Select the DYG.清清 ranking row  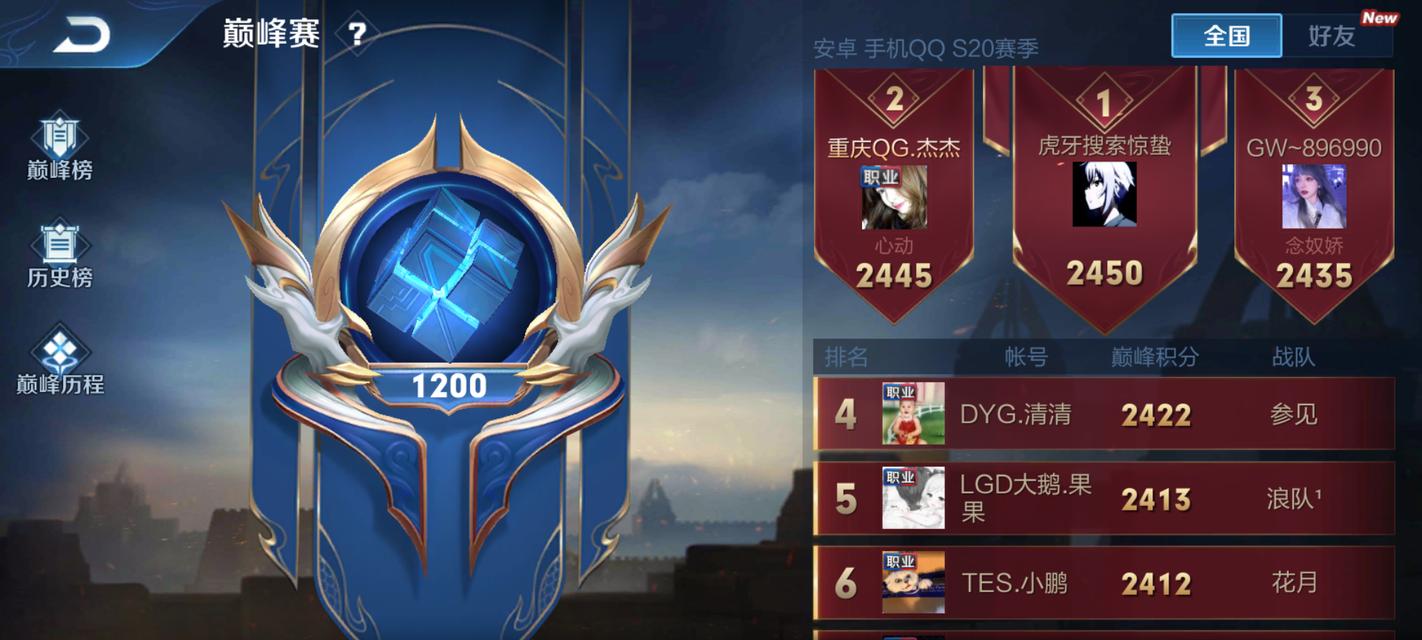click(1105, 413)
